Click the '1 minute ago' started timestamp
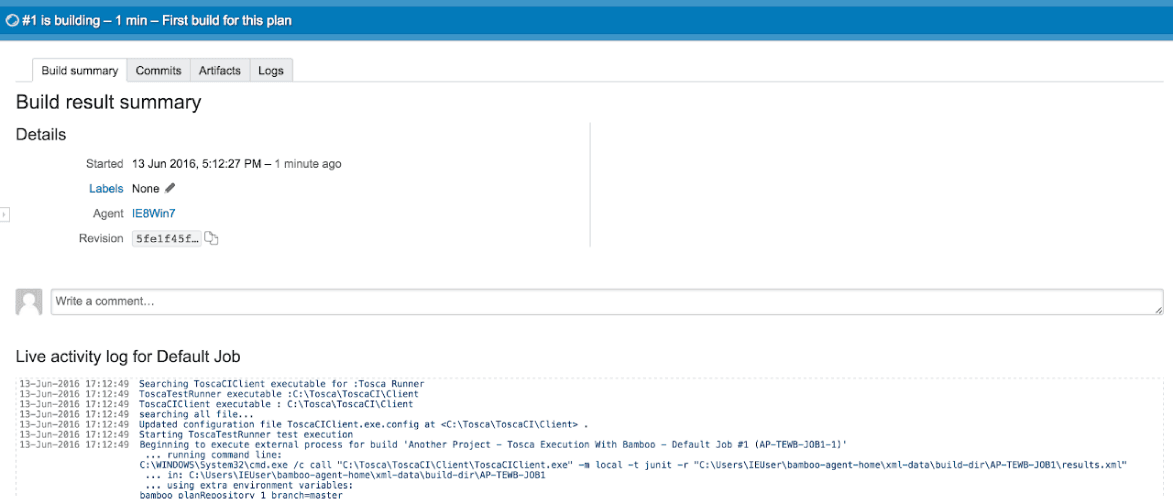Viewport: 1173px width, 499px height. (x=308, y=164)
